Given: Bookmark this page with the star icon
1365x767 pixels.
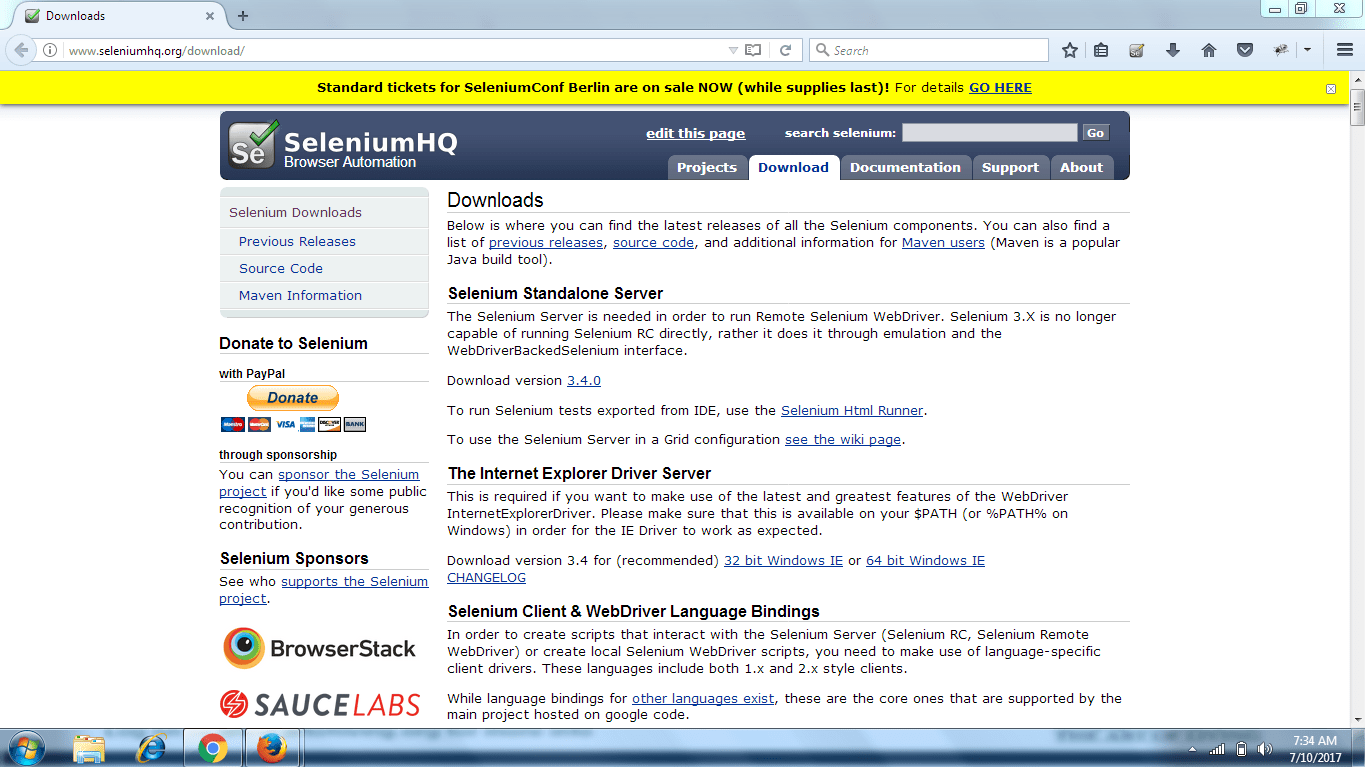Looking at the screenshot, I should click(x=1070, y=49).
